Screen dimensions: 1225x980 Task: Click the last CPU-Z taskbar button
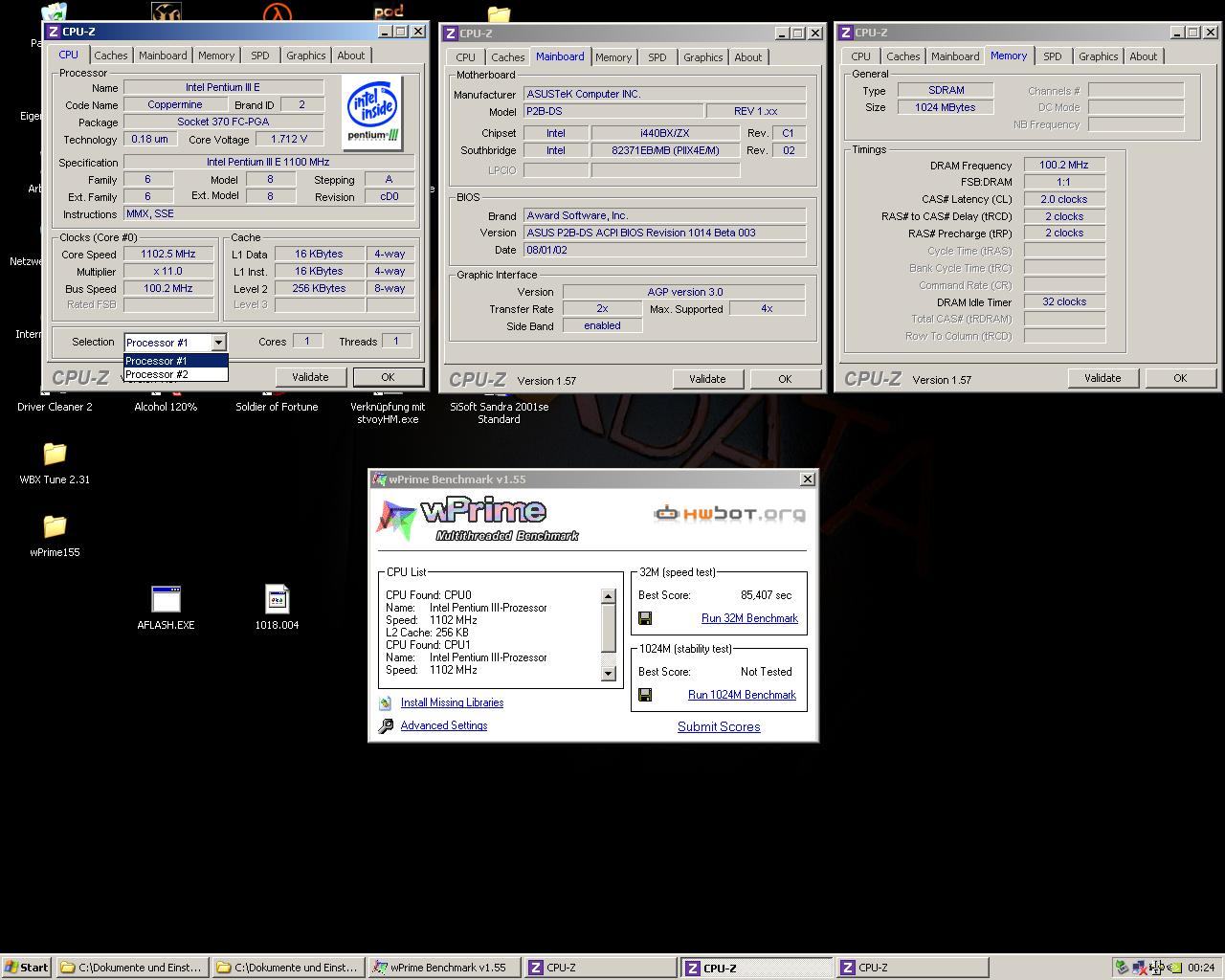click(912, 968)
